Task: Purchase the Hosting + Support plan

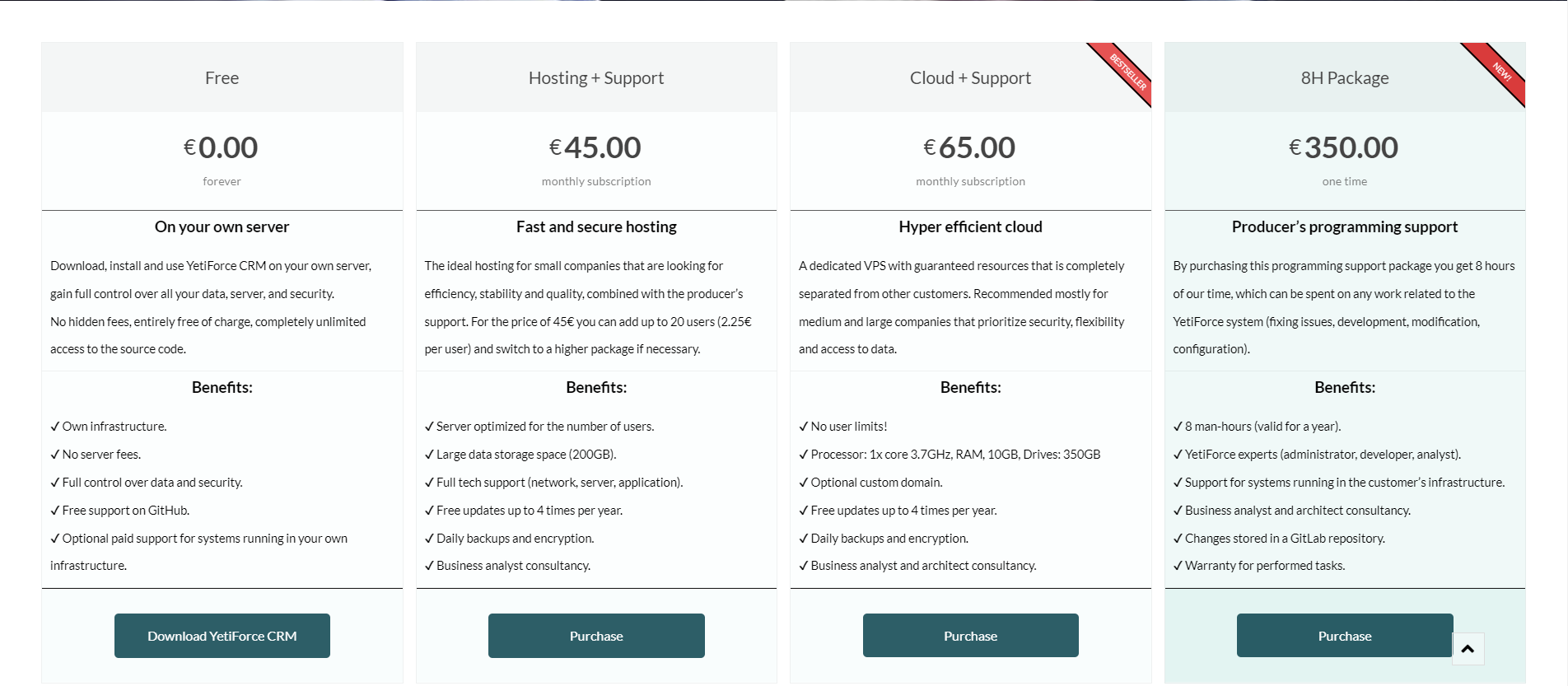Action: (x=596, y=636)
